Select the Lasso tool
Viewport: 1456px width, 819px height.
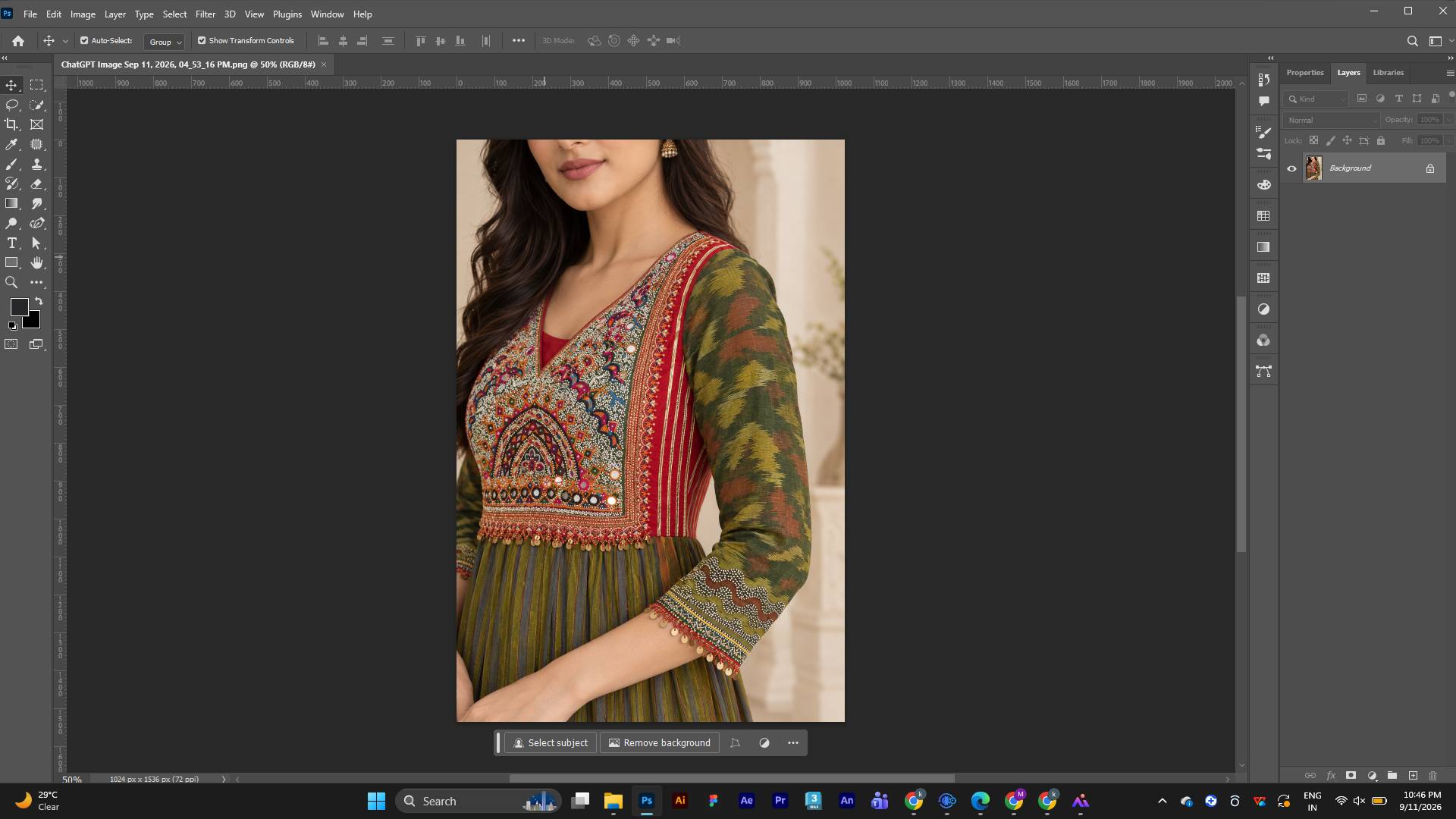click(11, 105)
